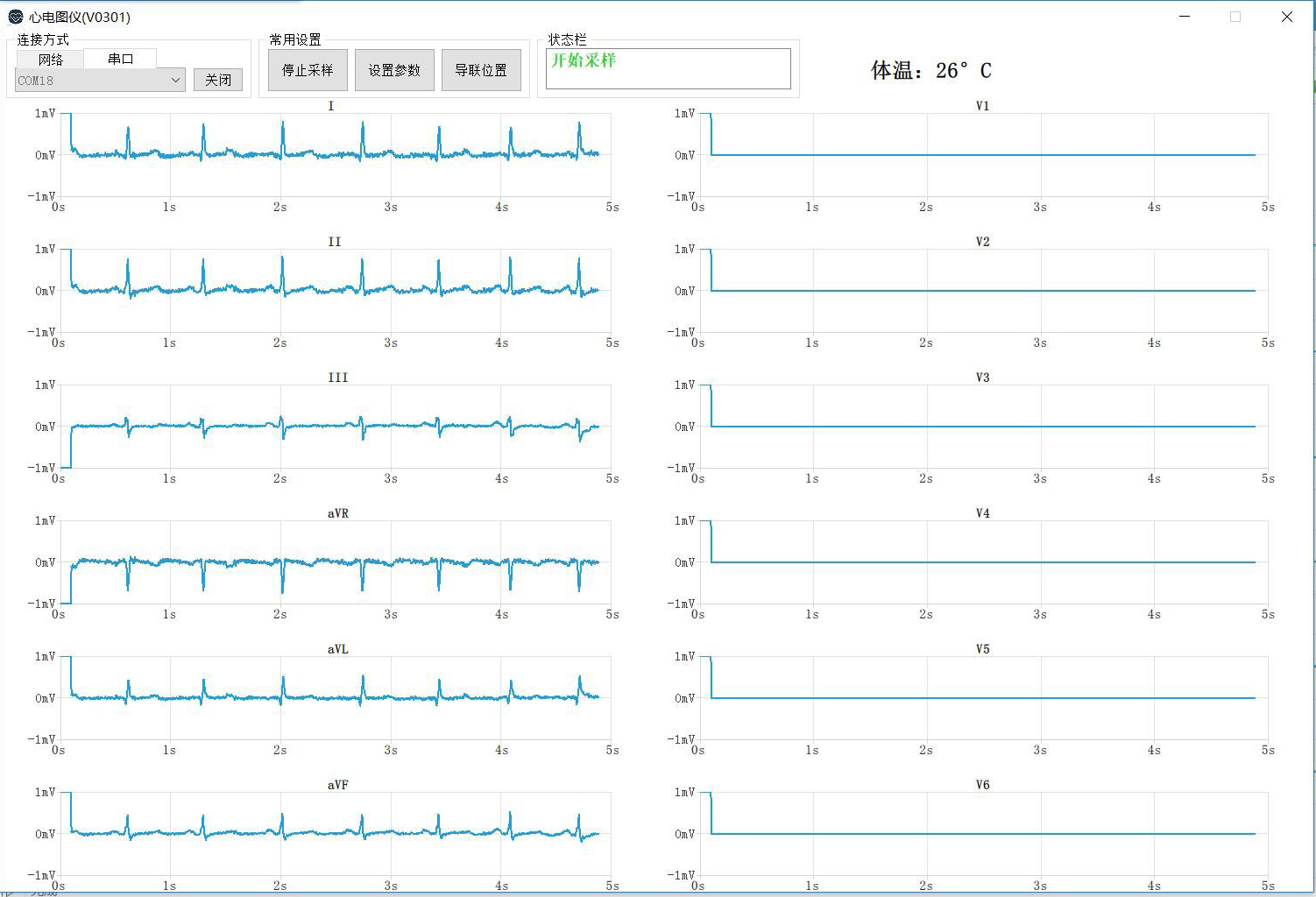Viewport: 1316px width, 897px height.
Task: Open parameter settings via 设置参数
Action: click(394, 70)
